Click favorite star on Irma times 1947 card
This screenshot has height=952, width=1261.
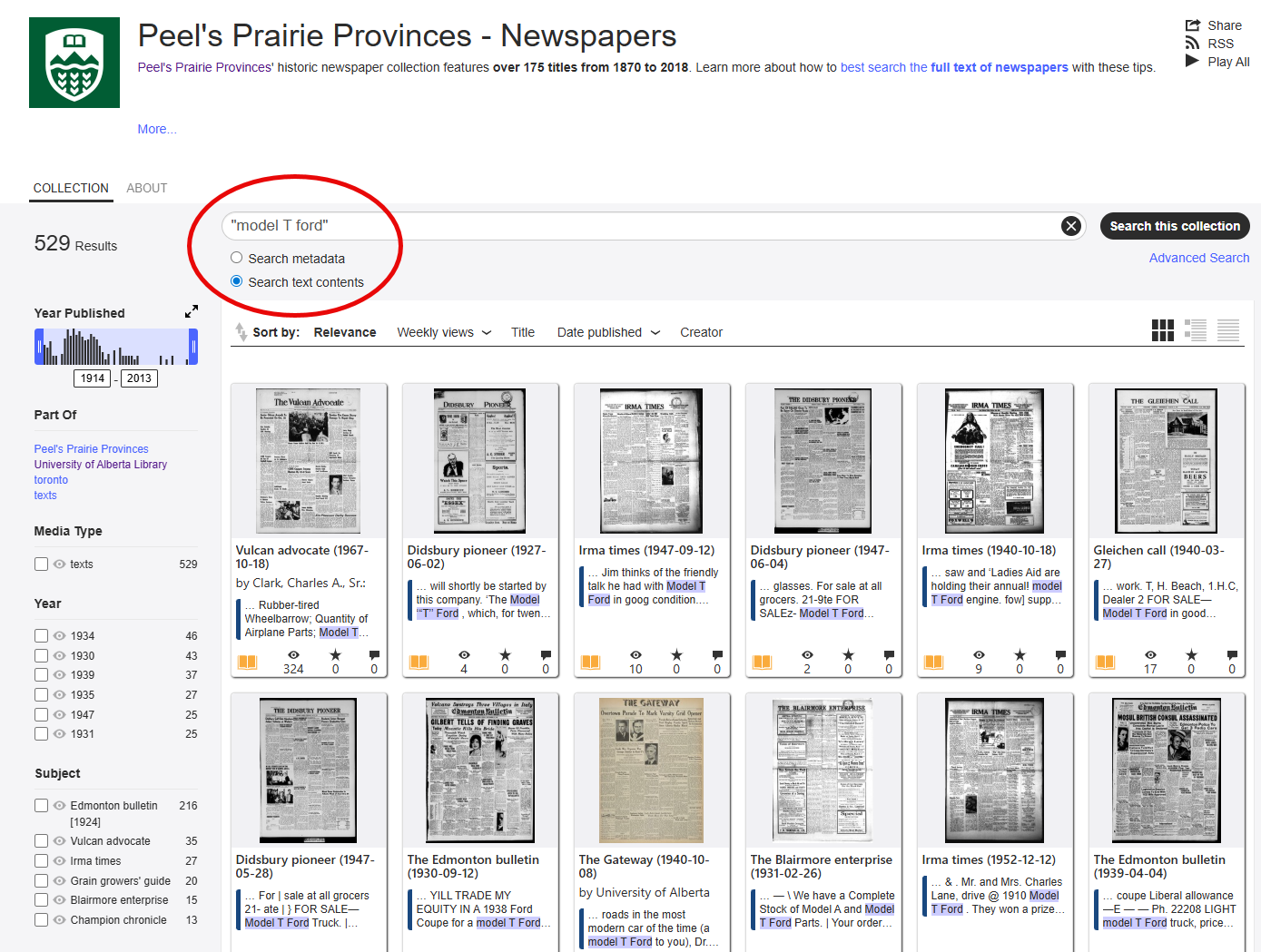(676, 654)
